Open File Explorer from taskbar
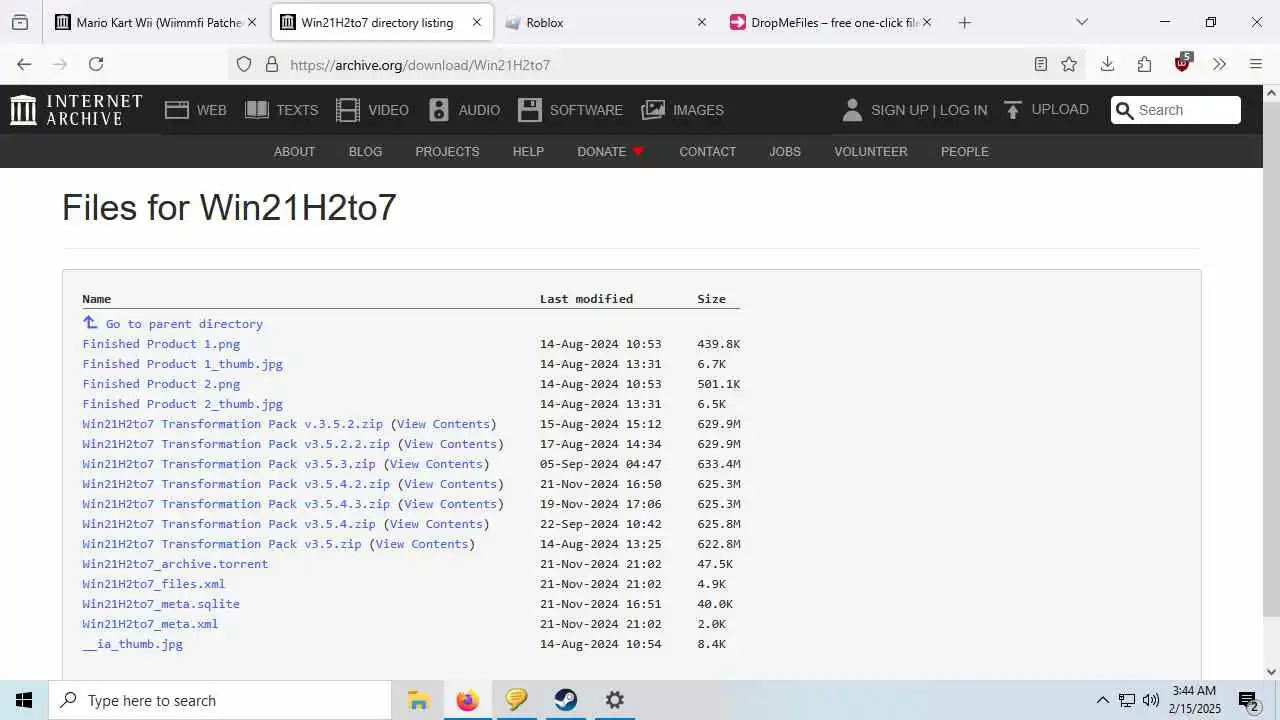 point(418,700)
